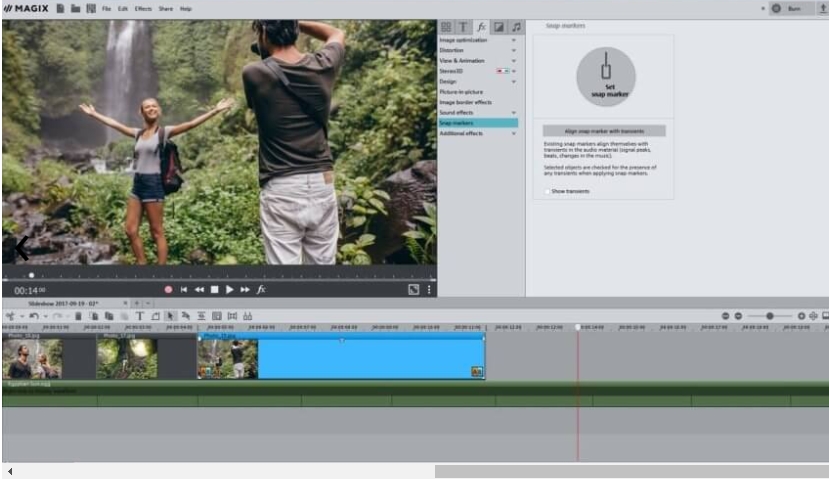
Task: Open the music note audio tab
Action: point(517,26)
